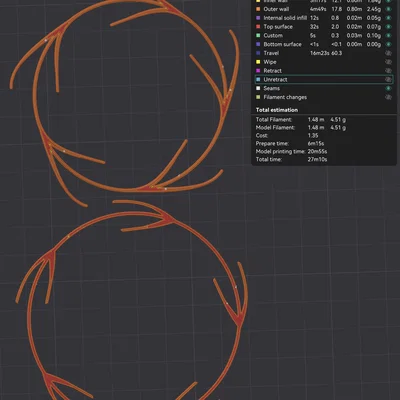Click the yellow Wipe color swatch

tap(258, 62)
